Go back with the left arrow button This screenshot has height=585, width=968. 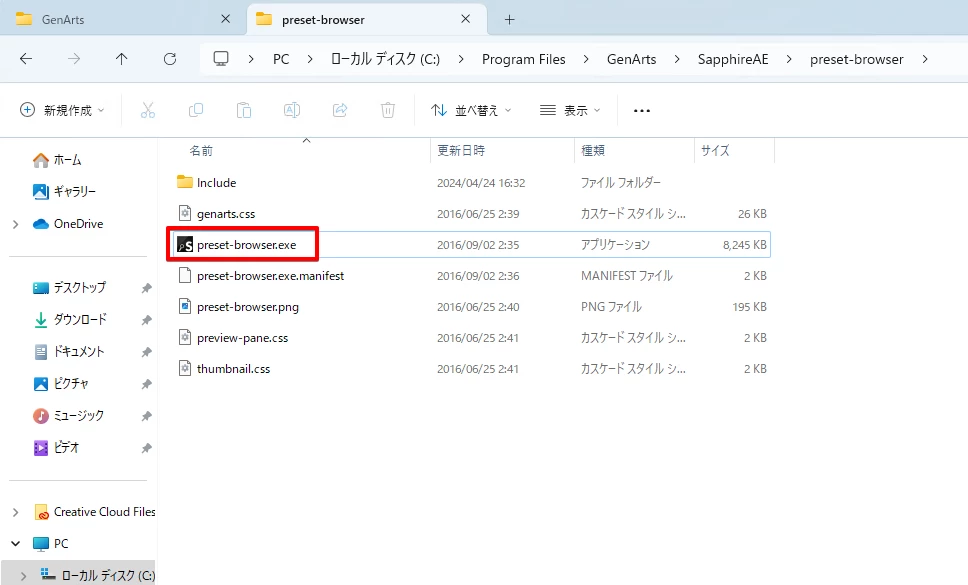pos(26,59)
